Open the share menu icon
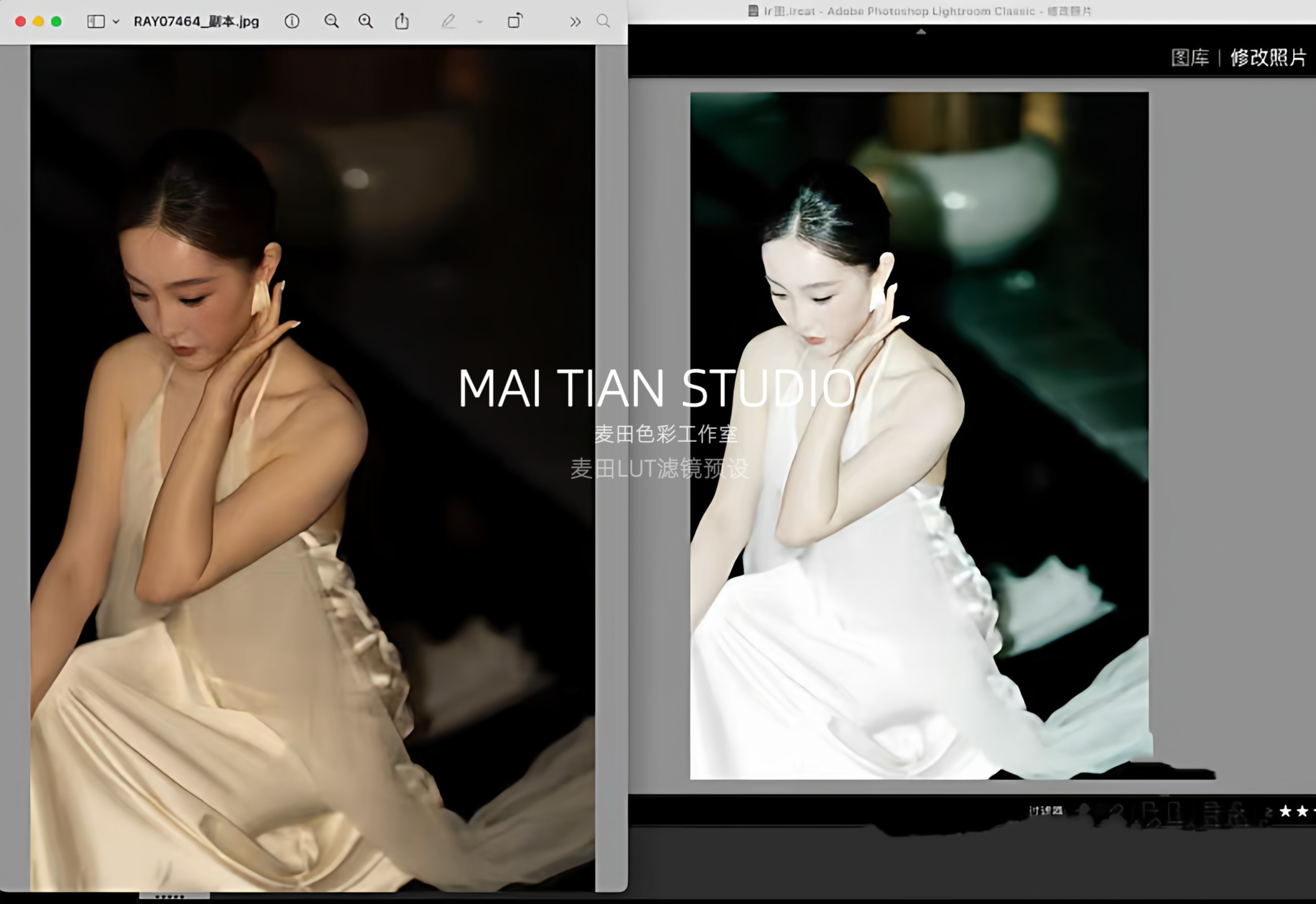The width and height of the screenshot is (1316, 904). coord(401,22)
